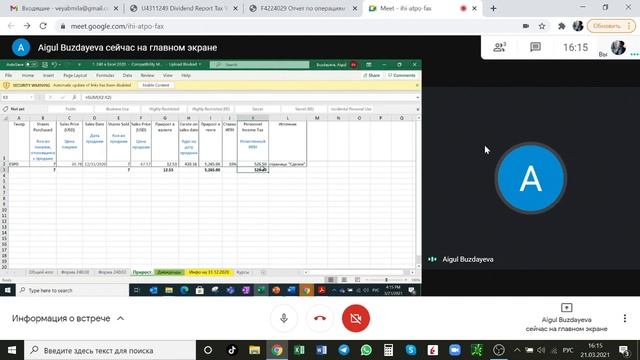Screen dimensions: 640x360
Task: Open Calculator from the taskbar
Action: [x=388, y=350]
